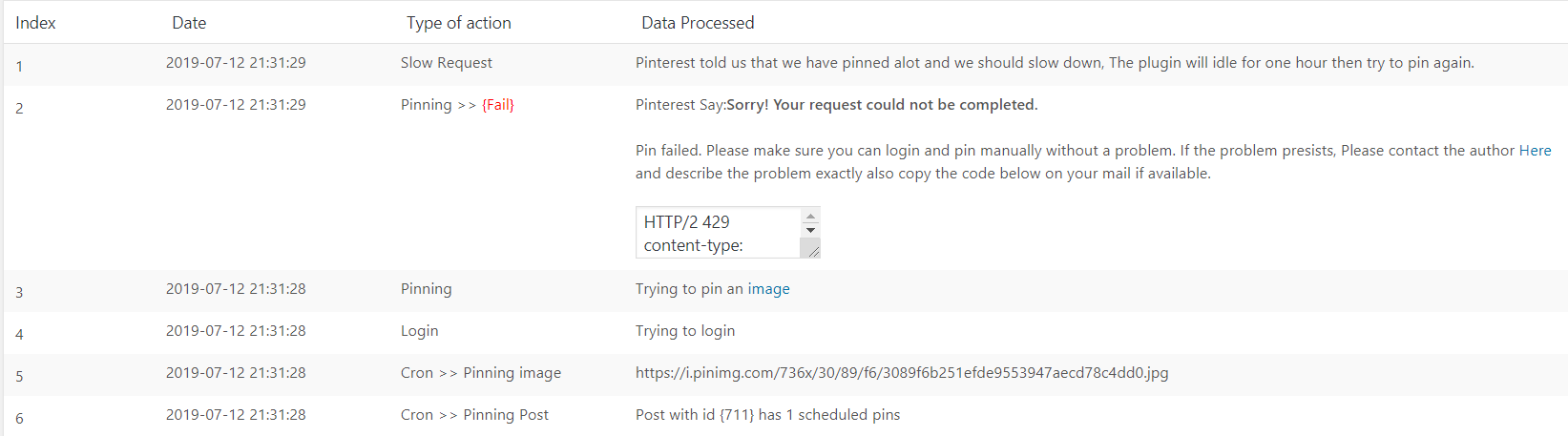Click the red {Fail} status label
This screenshot has height=436, width=1568.
(x=498, y=105)
